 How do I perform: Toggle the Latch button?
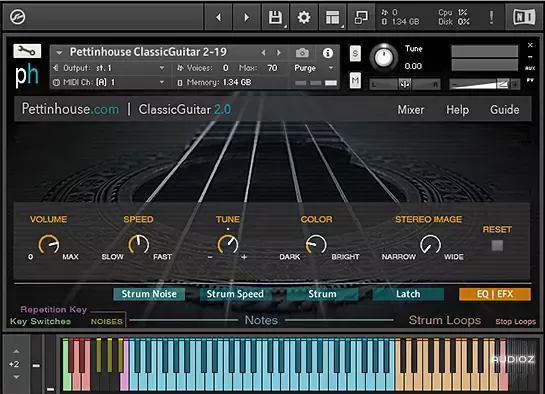408,294
